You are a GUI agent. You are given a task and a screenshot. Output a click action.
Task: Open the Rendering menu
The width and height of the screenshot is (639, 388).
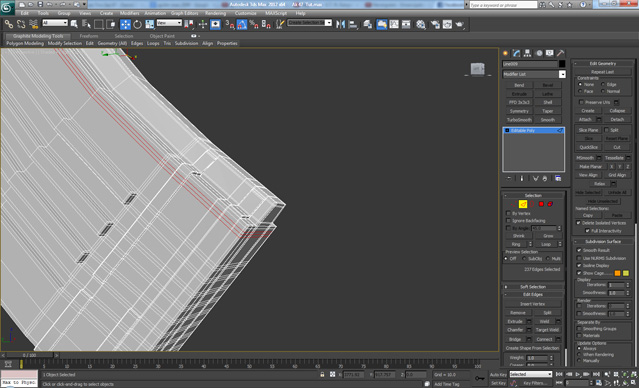[x=216, y=13]
